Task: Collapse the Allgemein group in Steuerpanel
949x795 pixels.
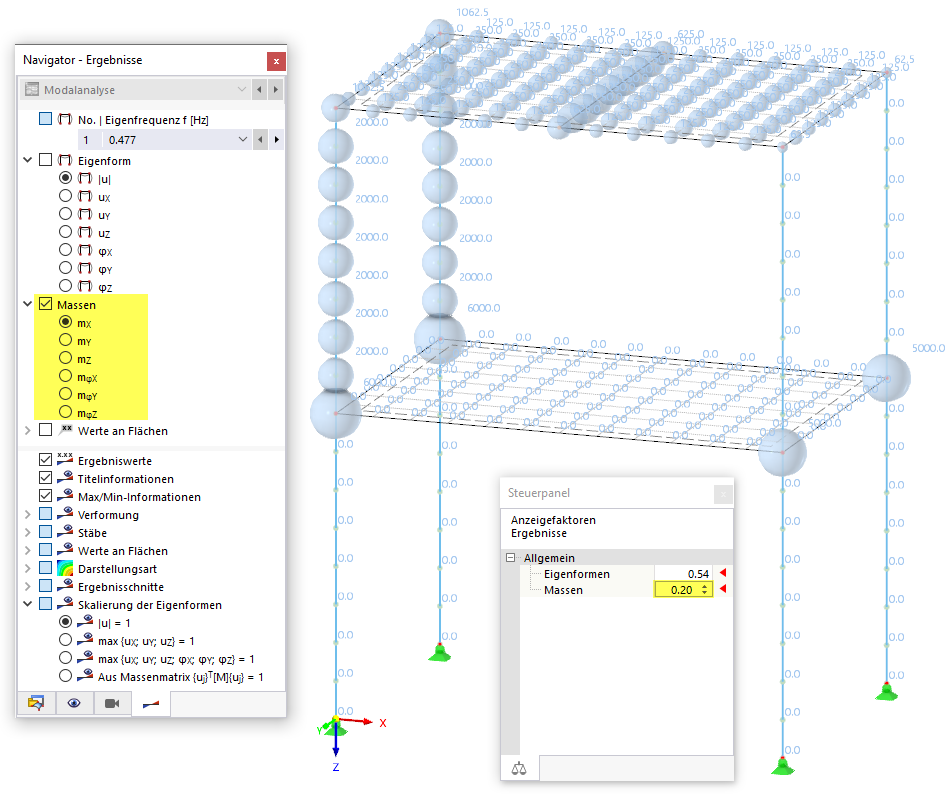Action: [510, 558]
